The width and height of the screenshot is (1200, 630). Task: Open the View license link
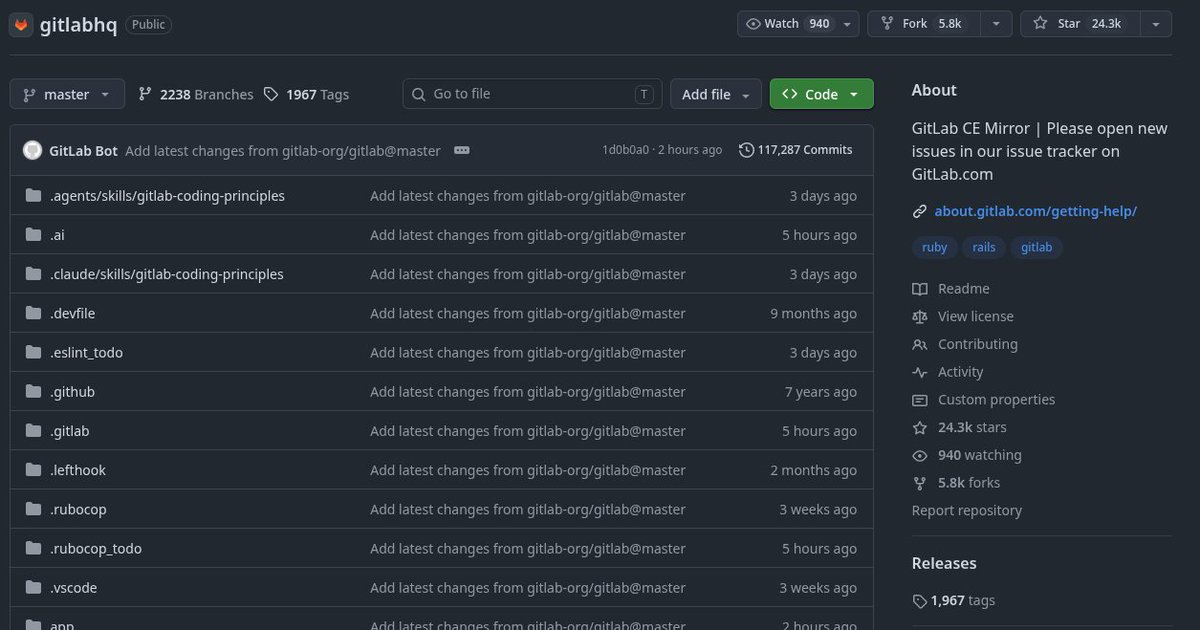975,316
